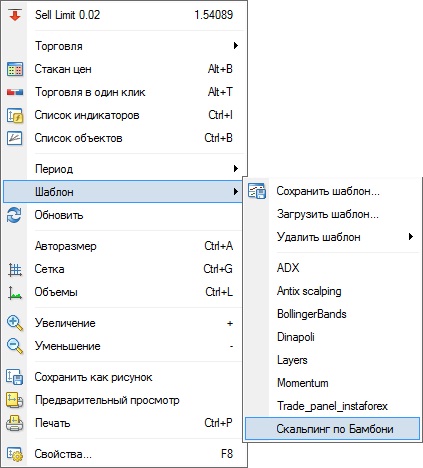Toggle Авторазмер auto-scale option
Image resolution: width=423 pixels, height=468 pixels.
(122, 246)
